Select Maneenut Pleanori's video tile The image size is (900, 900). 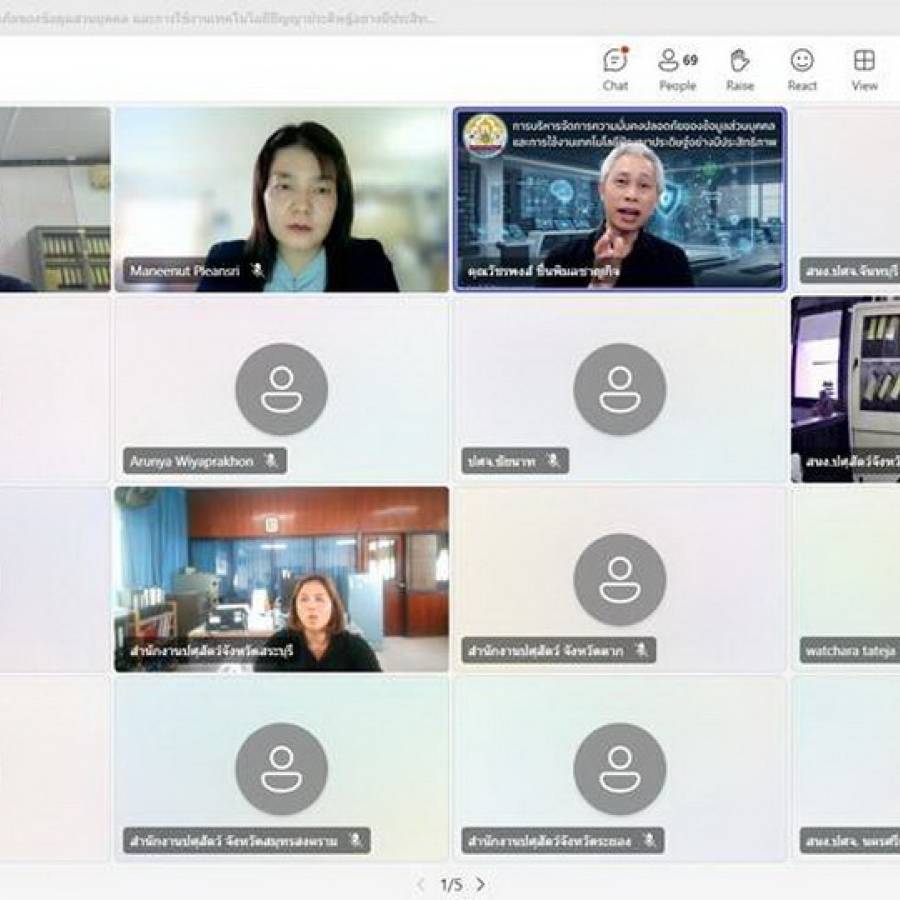click(282, 200)
